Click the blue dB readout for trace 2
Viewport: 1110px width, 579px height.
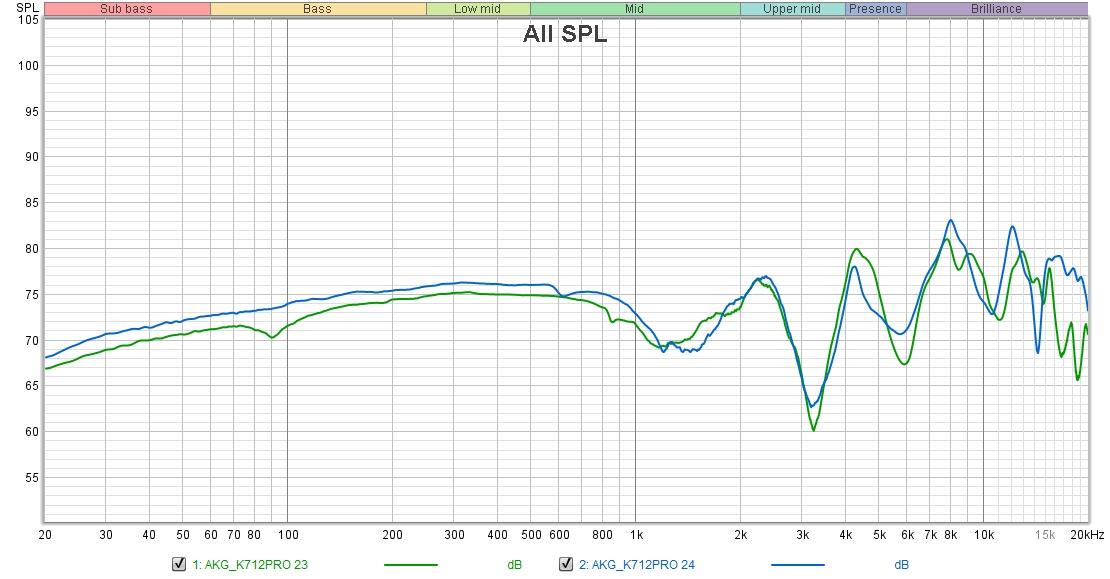pos(901,565)
